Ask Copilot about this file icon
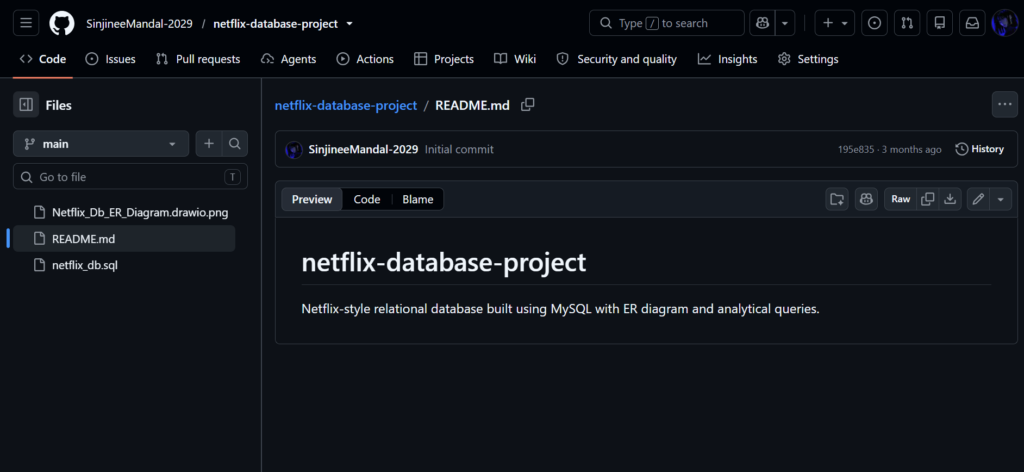The height and width of the screenshot is (472, 1024). (866, 199)
